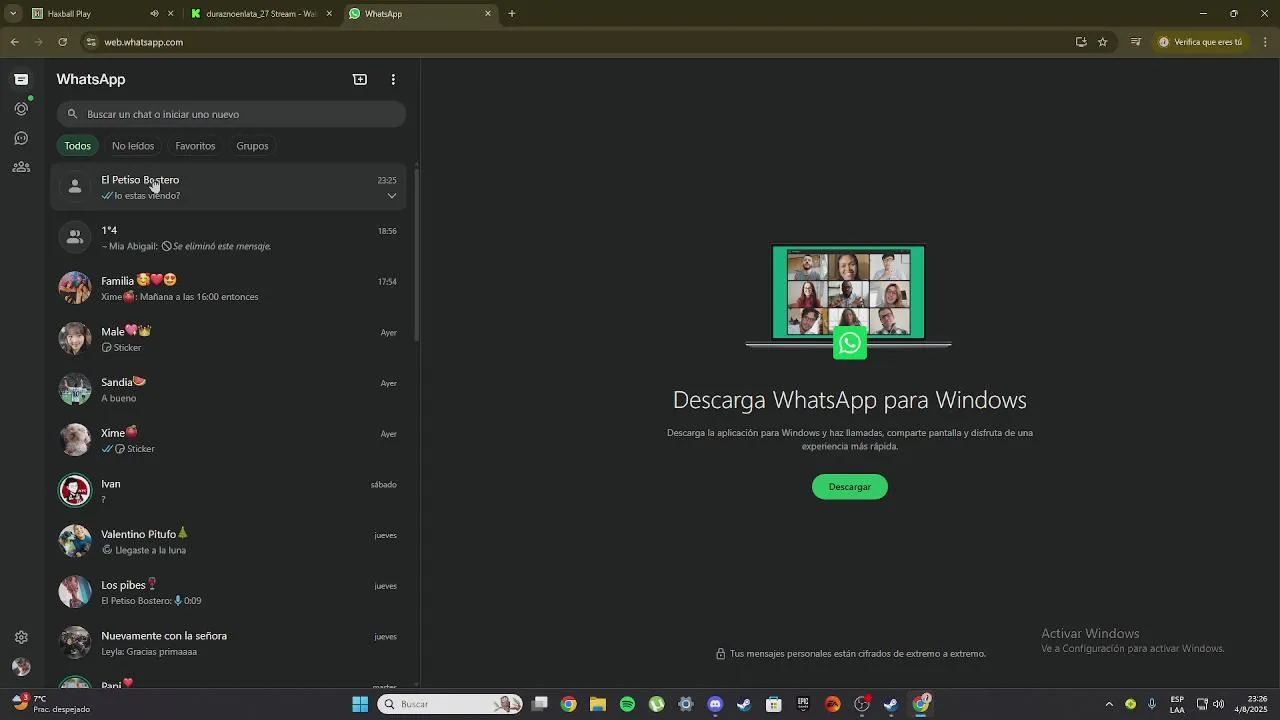Open the 1°4 group chat

tap(229, 238)
